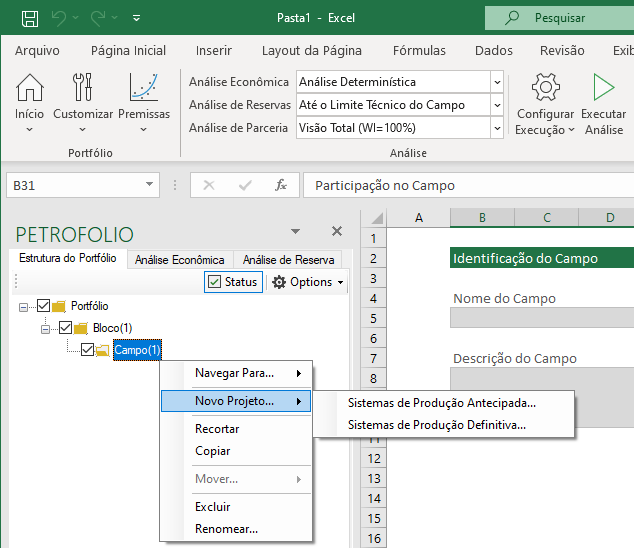Open the Fórmulas ribbon tab
Image resolution: width=634 pixels, height=548 pixels.
coord(419,50)
